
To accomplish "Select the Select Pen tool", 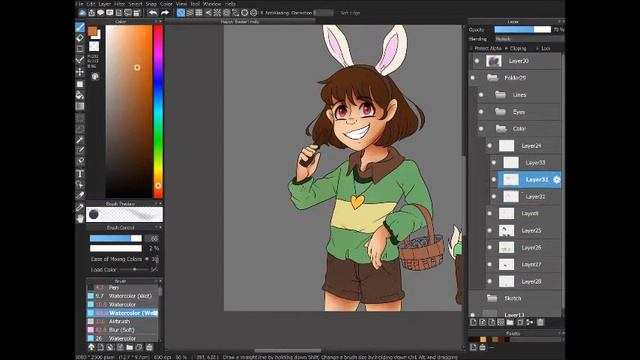I will 80,151.
